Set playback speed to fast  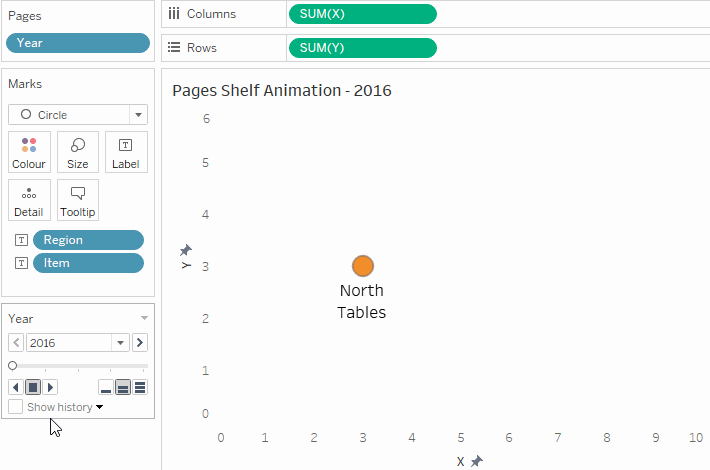(x=140, y=387)
